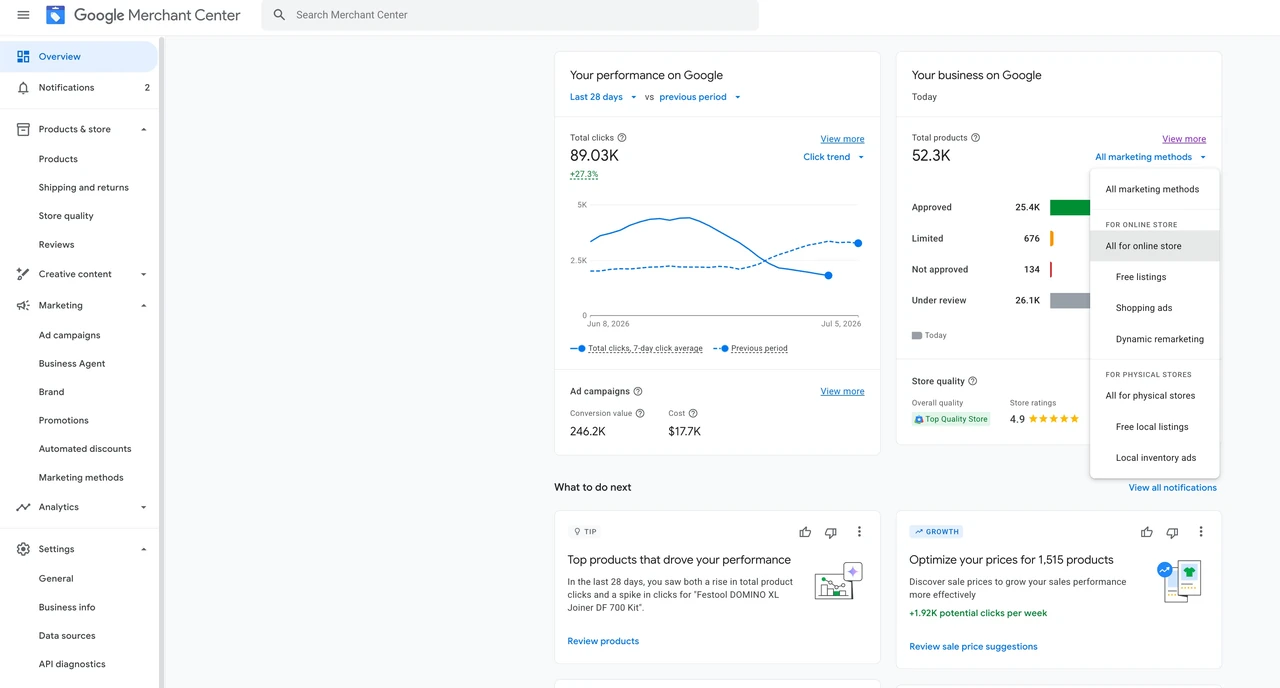The width and height of the screenshot is (1280, 688).
Task: Collapse the Settings section
Action: click(x=143, y=549)
